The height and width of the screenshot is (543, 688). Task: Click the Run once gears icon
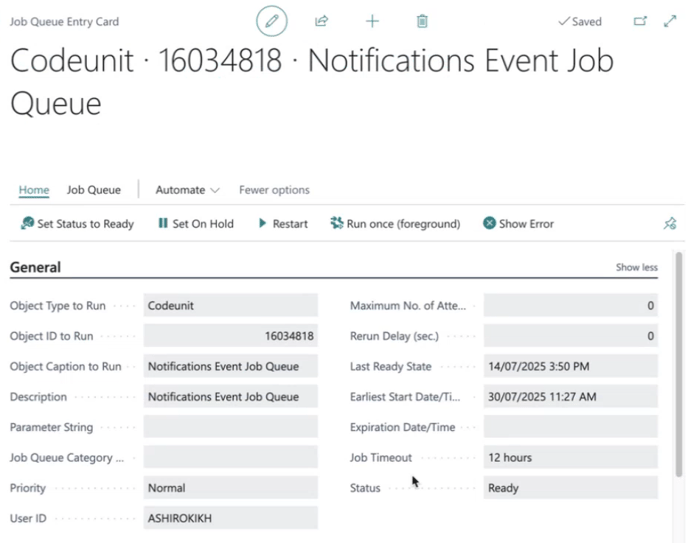tap(337, 223)
